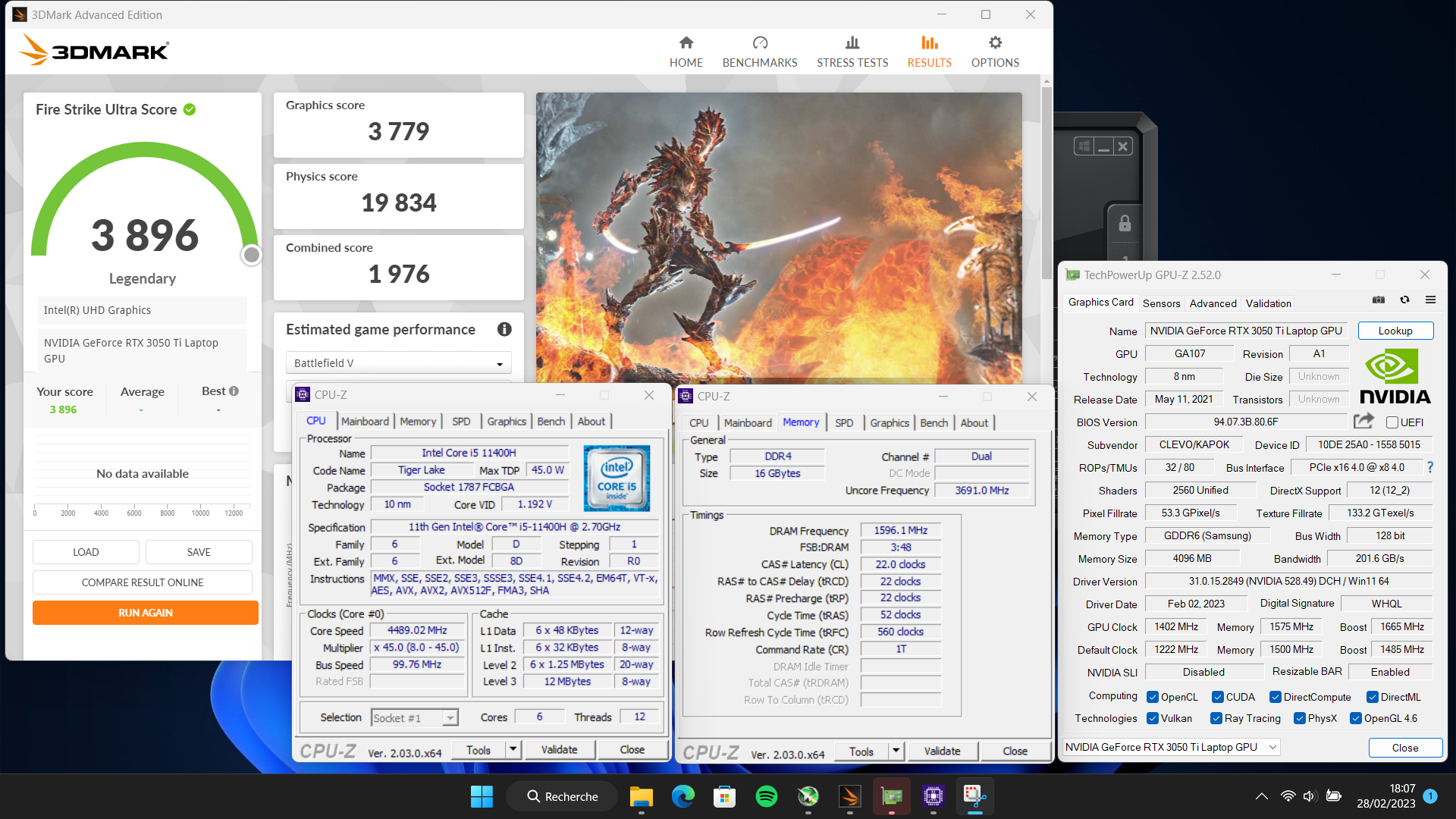Viewport: 1456px width, 819px height.
Task: Expand Tools dropdown arrow in CPU-Z CPU window
Action: point(513,749)
